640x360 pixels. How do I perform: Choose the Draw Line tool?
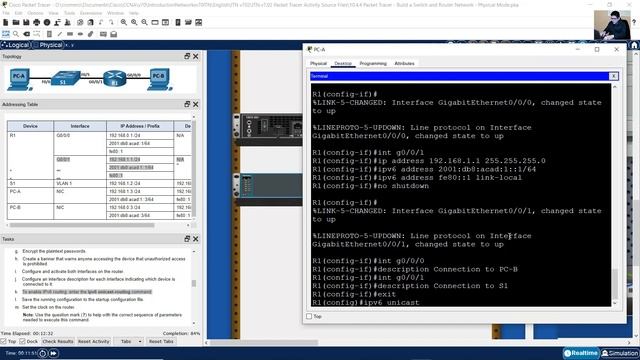tap(60, 34)
